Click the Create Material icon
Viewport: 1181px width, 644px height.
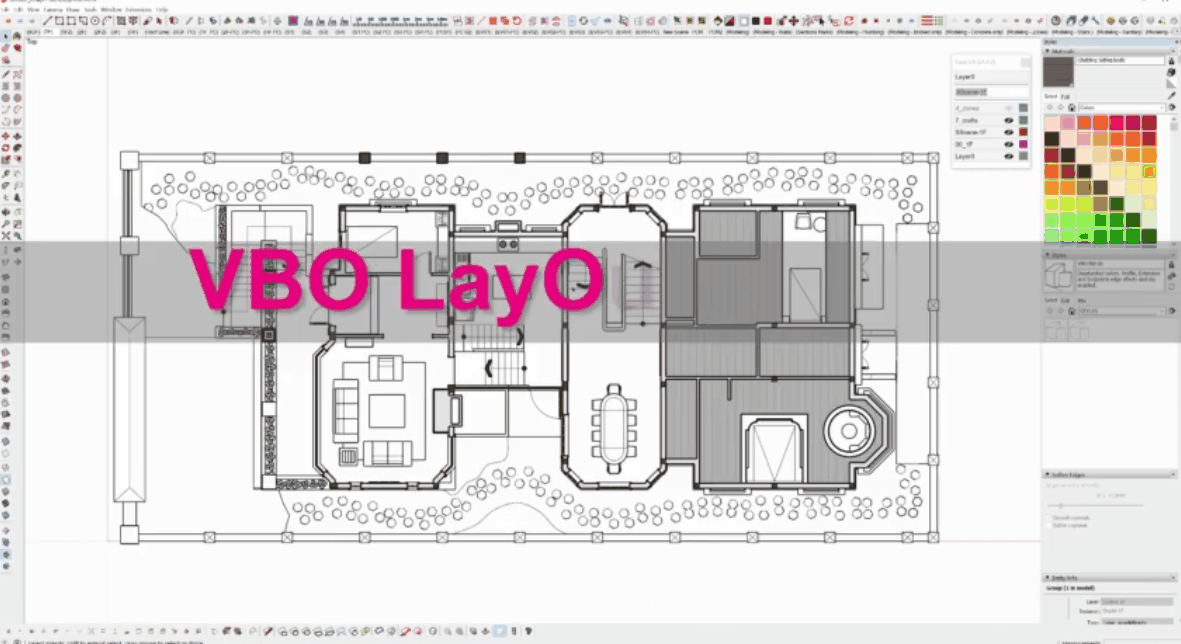1171,73
